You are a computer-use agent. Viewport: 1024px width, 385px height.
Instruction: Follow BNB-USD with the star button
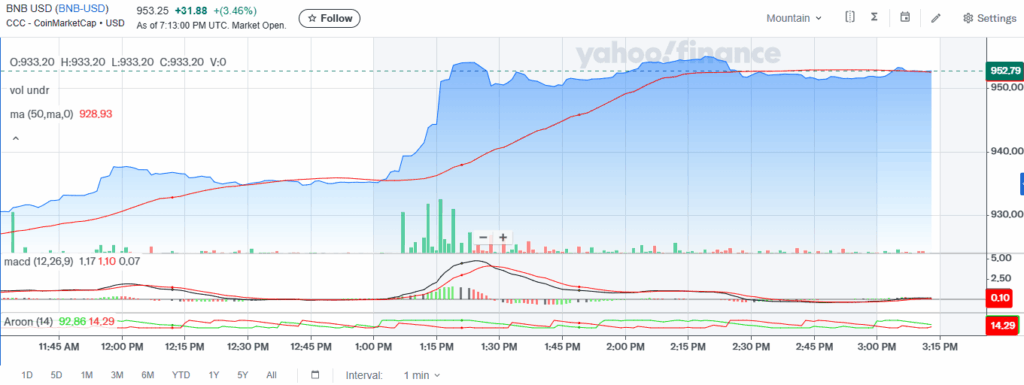coord(329,18)
